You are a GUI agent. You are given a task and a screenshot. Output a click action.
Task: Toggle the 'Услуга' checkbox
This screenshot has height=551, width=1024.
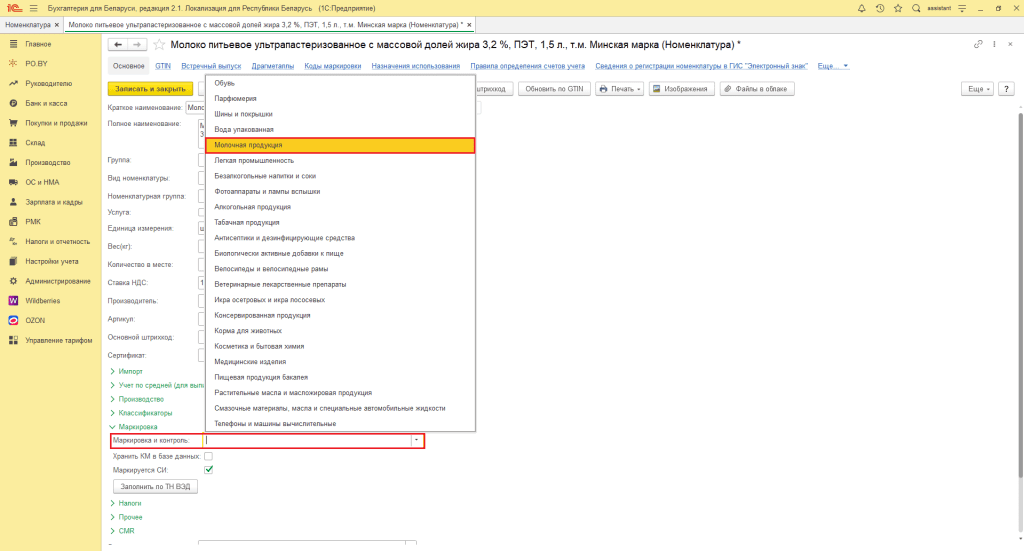203,212
